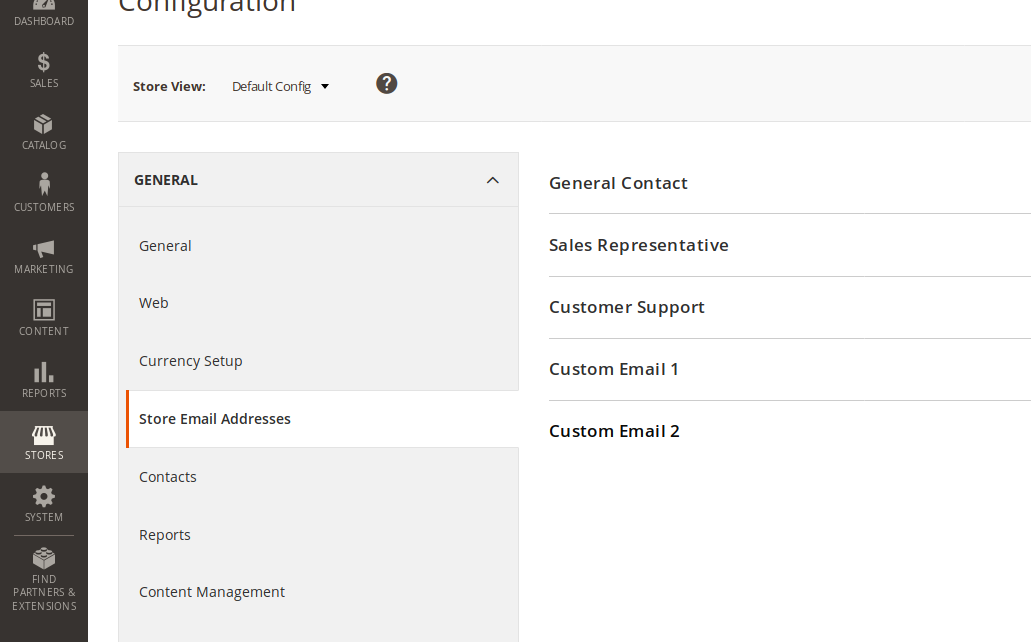
Task: Expand the Custom Email 1 section
Action: tap(613, 369)
